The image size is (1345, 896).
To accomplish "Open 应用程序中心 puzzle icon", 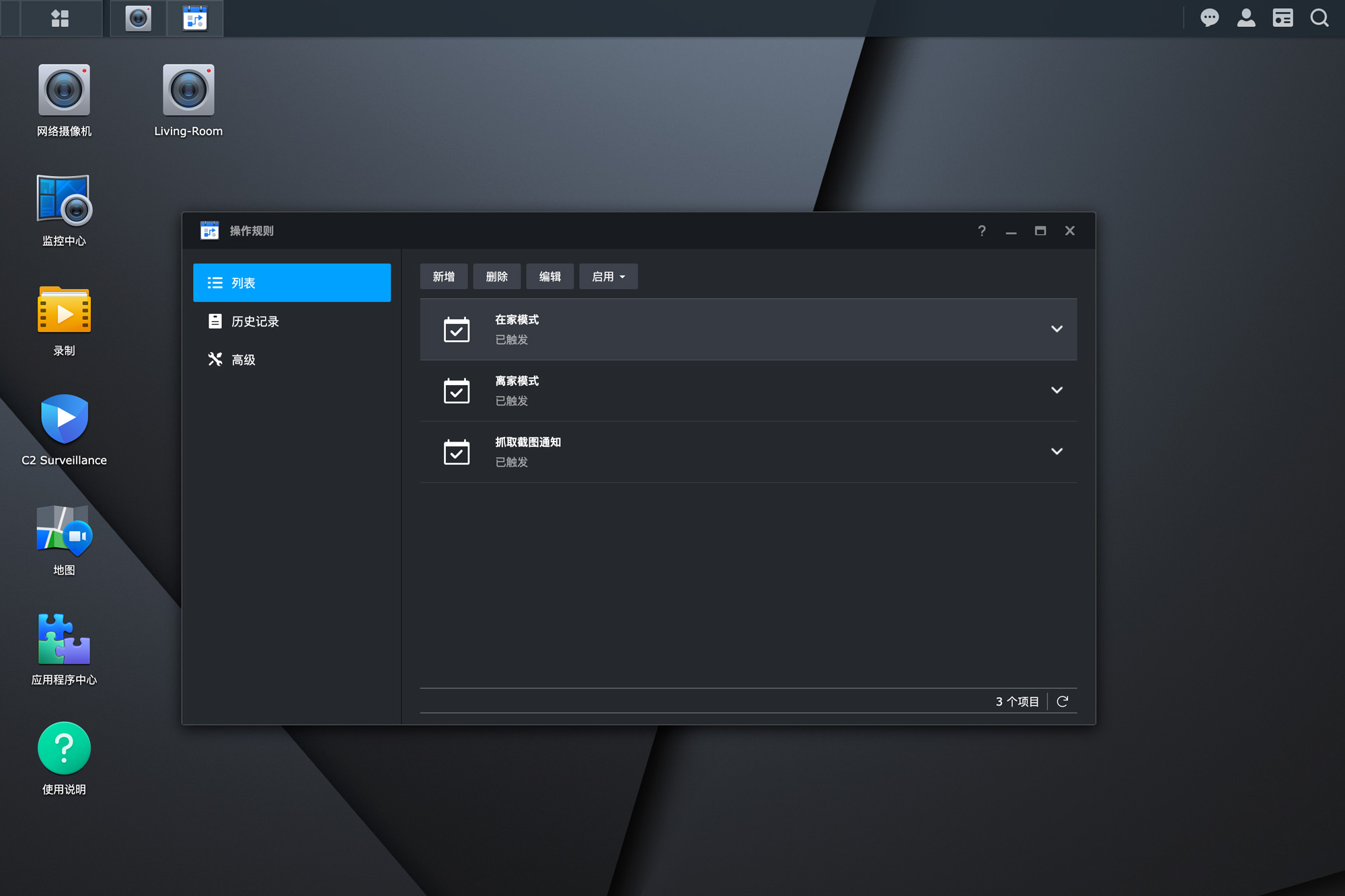I will tap(64, 649).
